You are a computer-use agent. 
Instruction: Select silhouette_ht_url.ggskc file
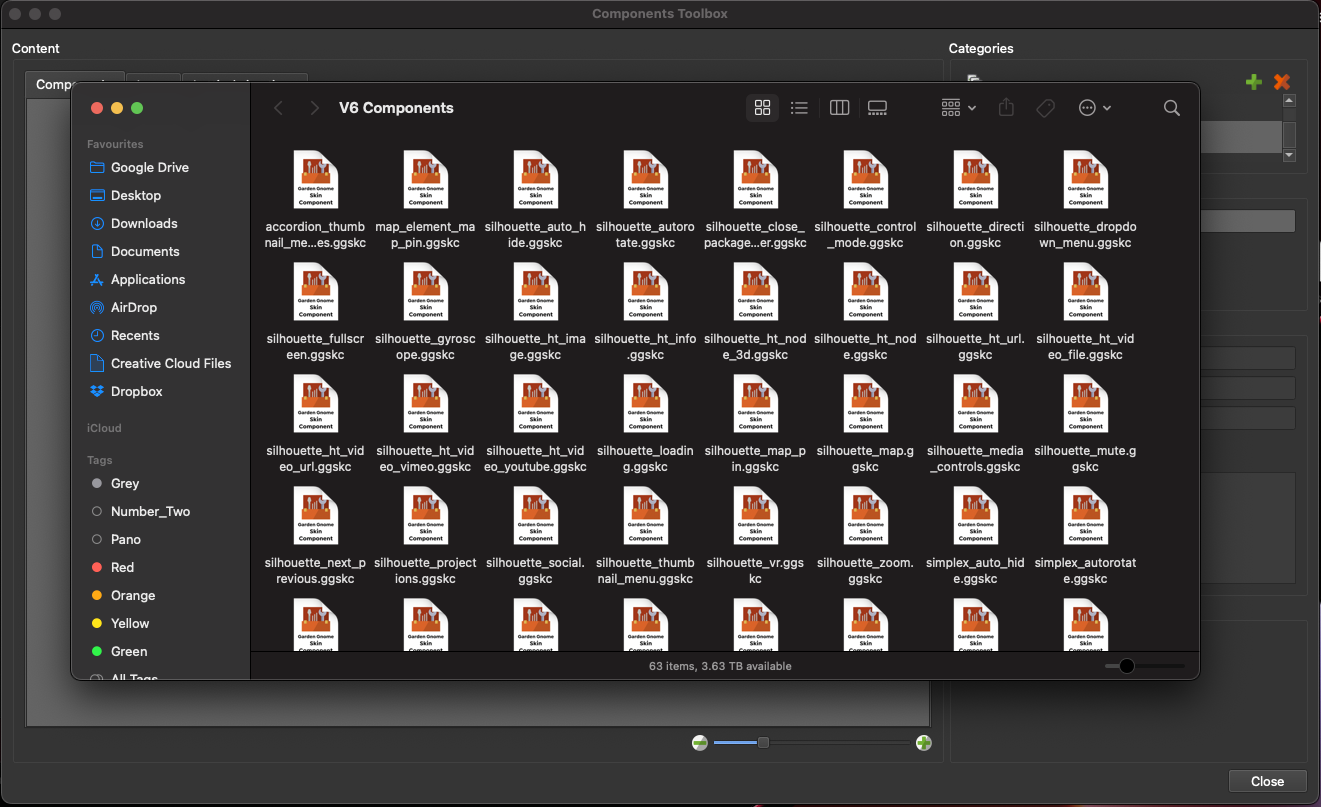point(975,312)
